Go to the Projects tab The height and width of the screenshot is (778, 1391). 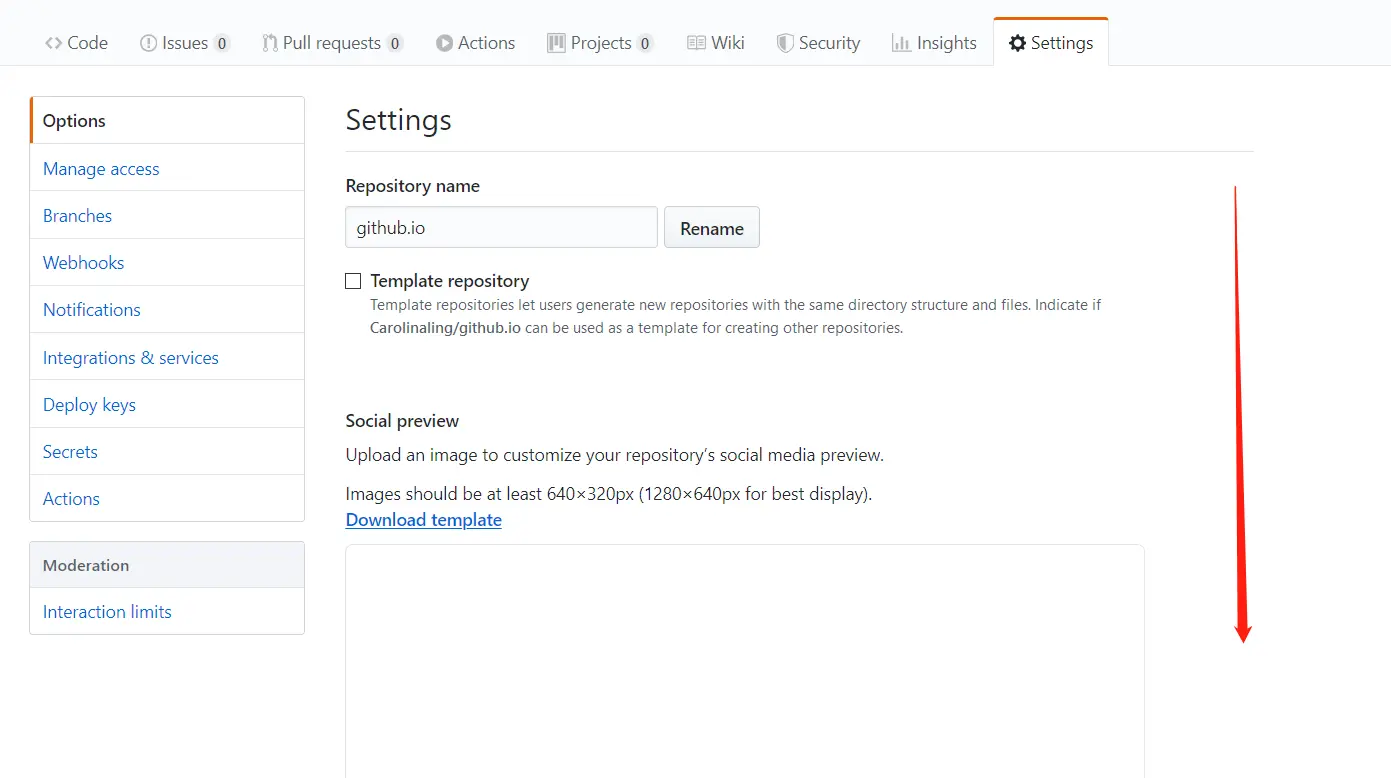coord(600,43)
